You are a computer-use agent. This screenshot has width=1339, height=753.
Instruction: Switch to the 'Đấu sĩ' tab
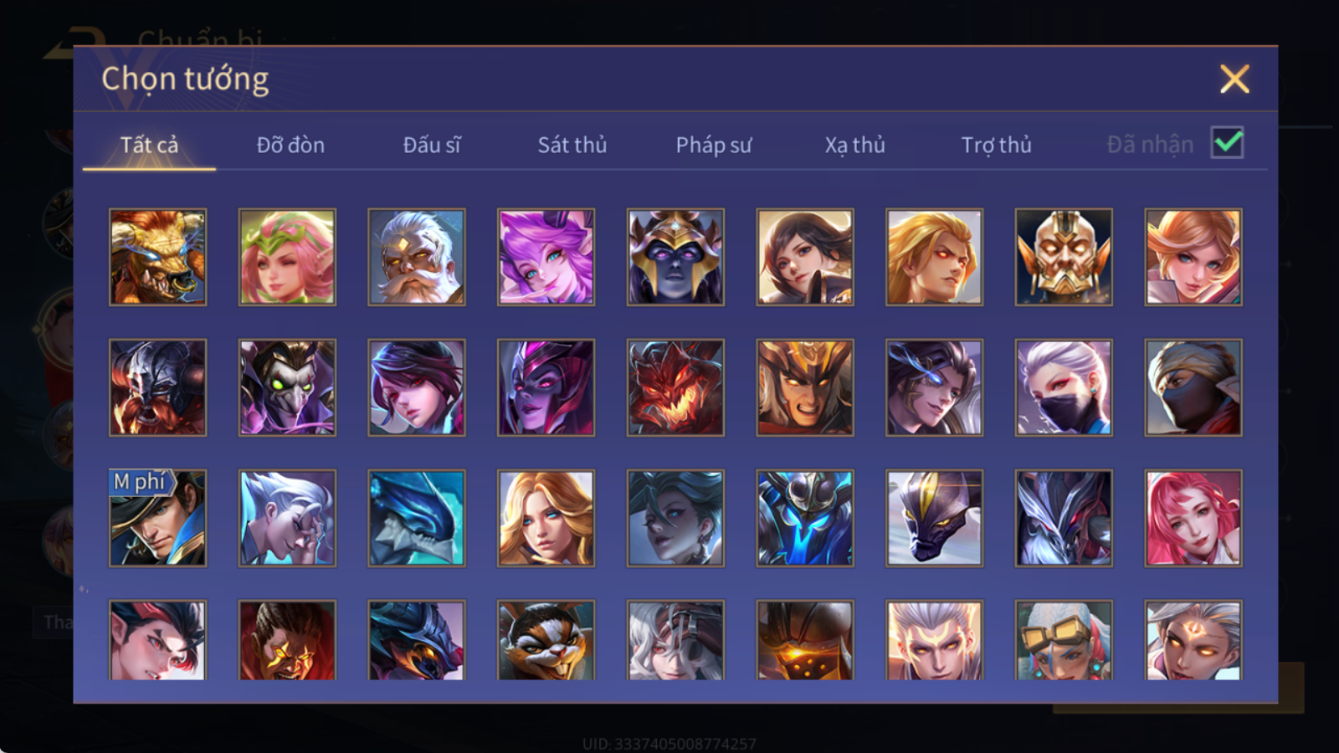coord(431,145)
